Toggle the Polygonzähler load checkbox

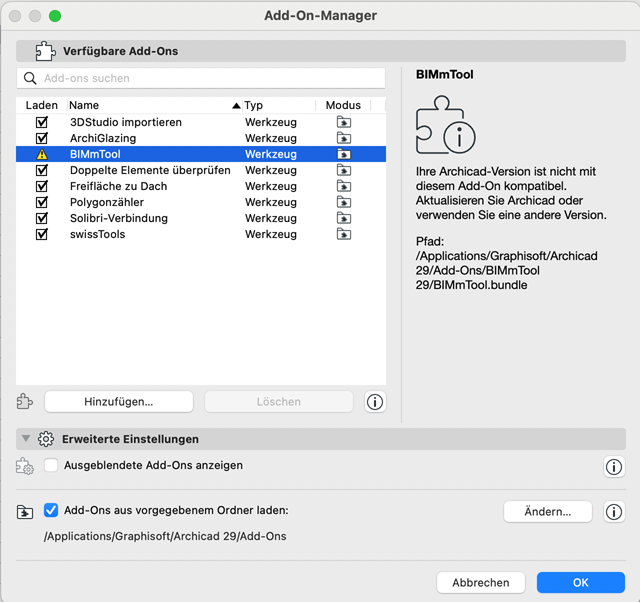(42, 202)
